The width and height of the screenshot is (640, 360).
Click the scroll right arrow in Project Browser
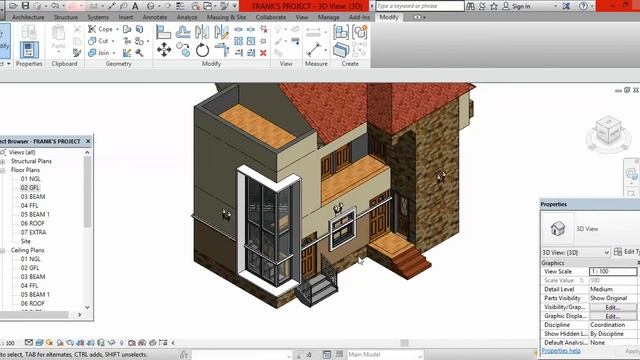tap(80, 315)
